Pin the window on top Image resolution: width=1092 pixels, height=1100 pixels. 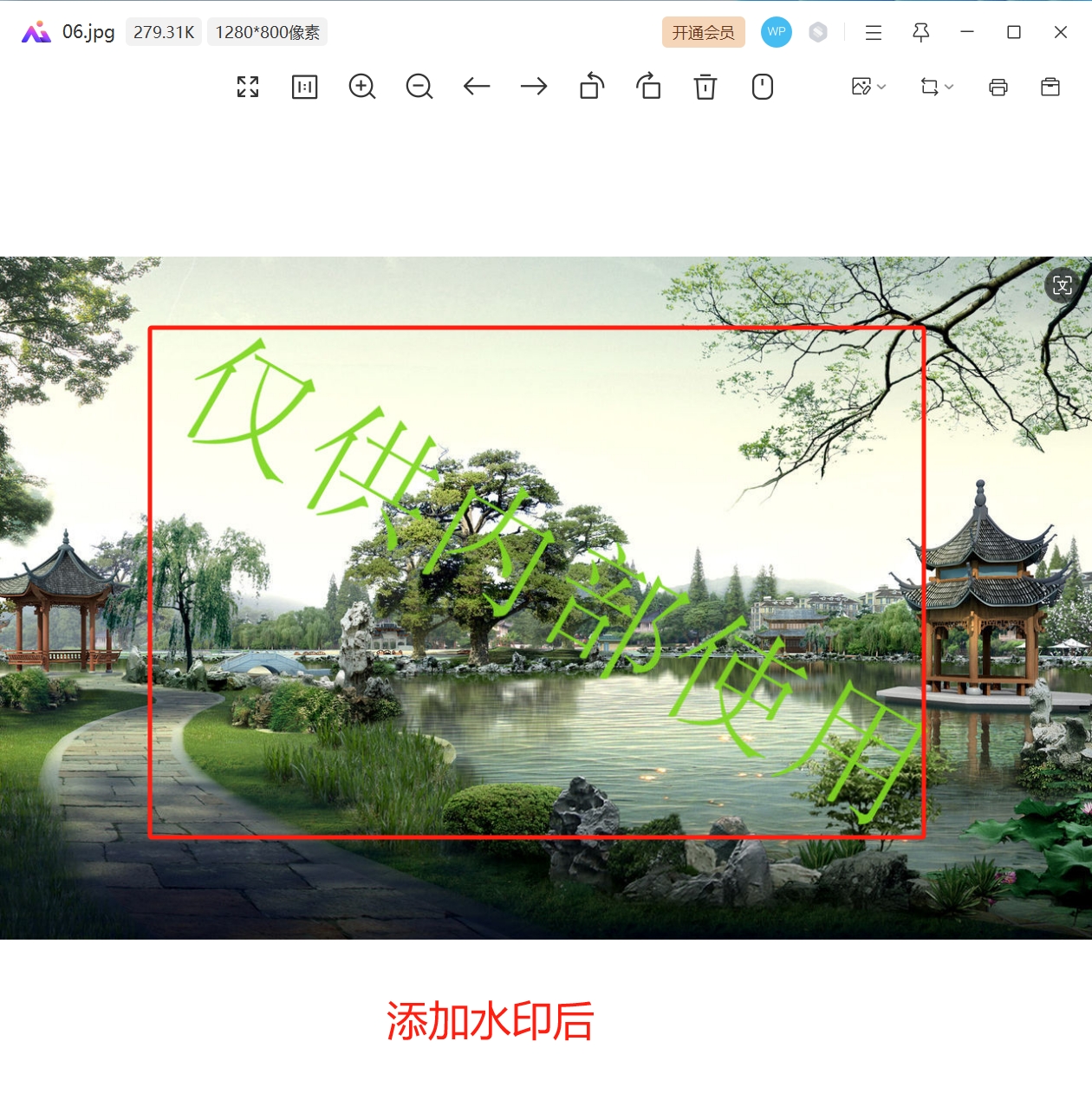pos(921,32)
